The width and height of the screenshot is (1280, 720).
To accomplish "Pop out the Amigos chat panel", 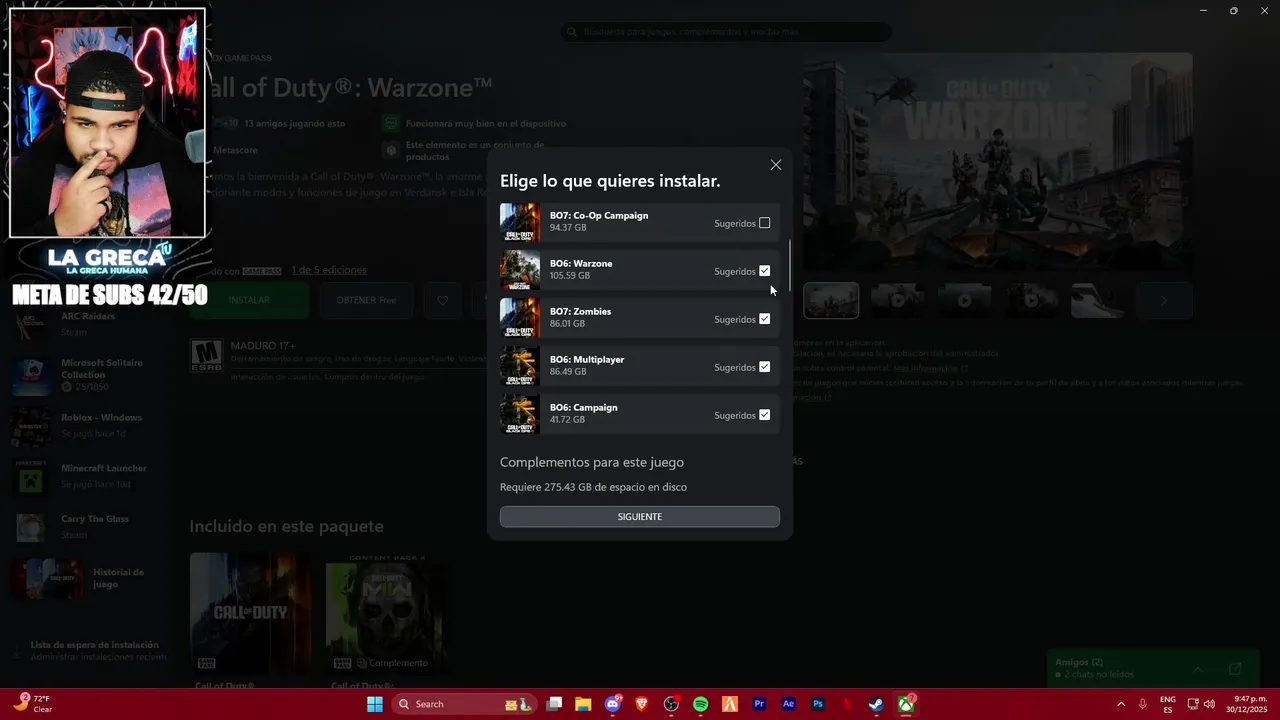I will coord(1235,668).
